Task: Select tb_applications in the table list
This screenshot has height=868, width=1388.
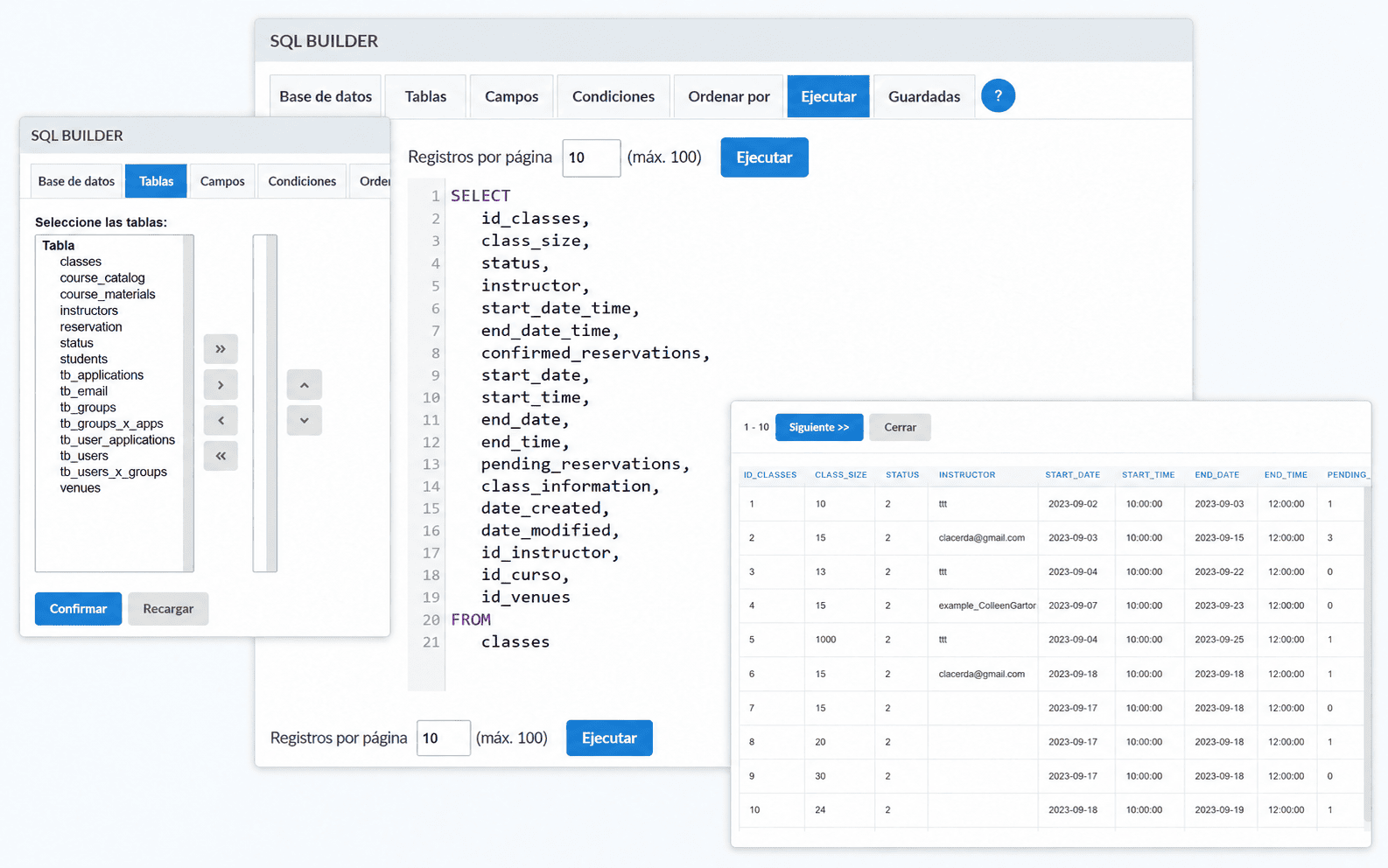Action: 102,374
